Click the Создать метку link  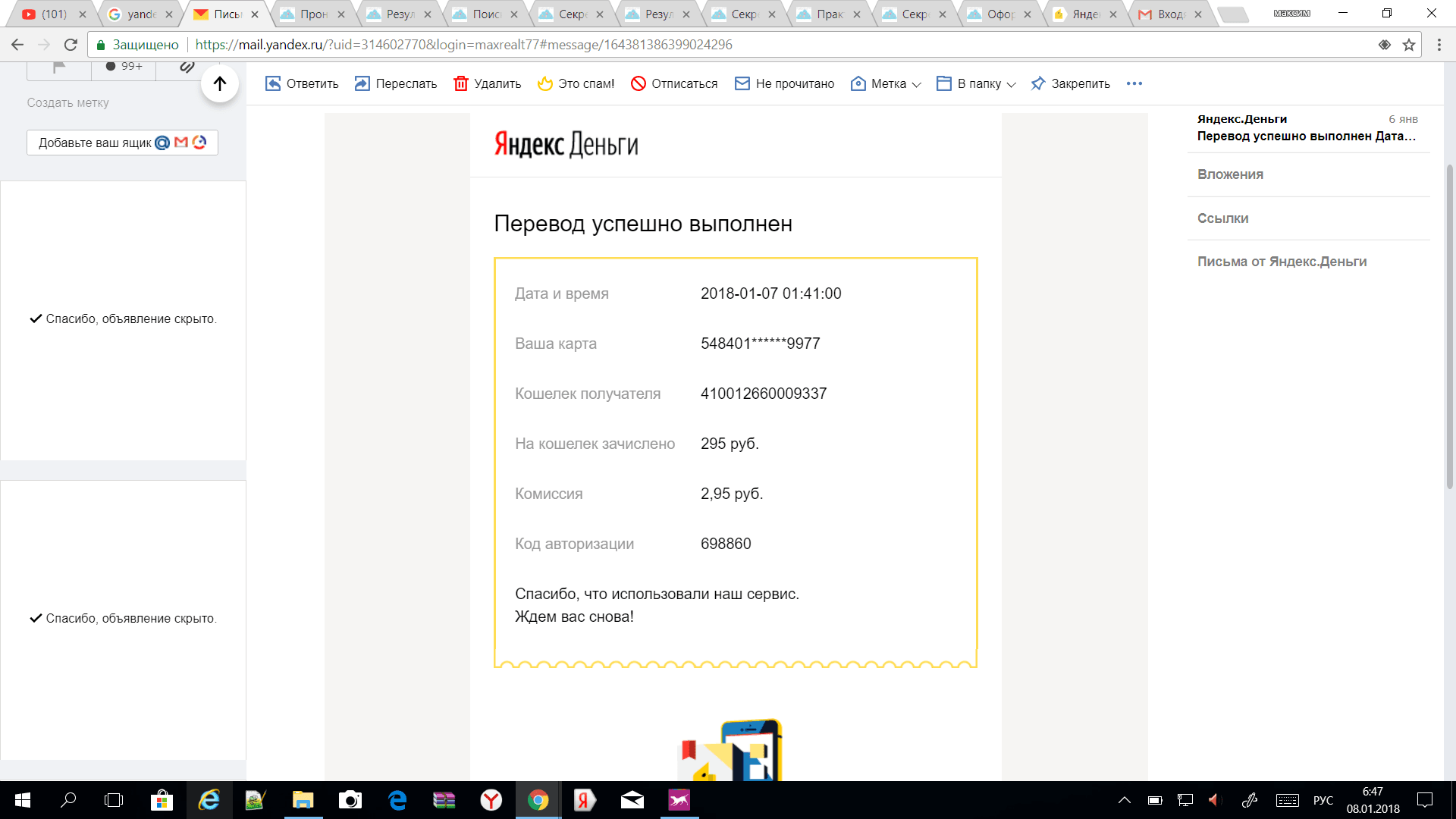tap(68, 102)
